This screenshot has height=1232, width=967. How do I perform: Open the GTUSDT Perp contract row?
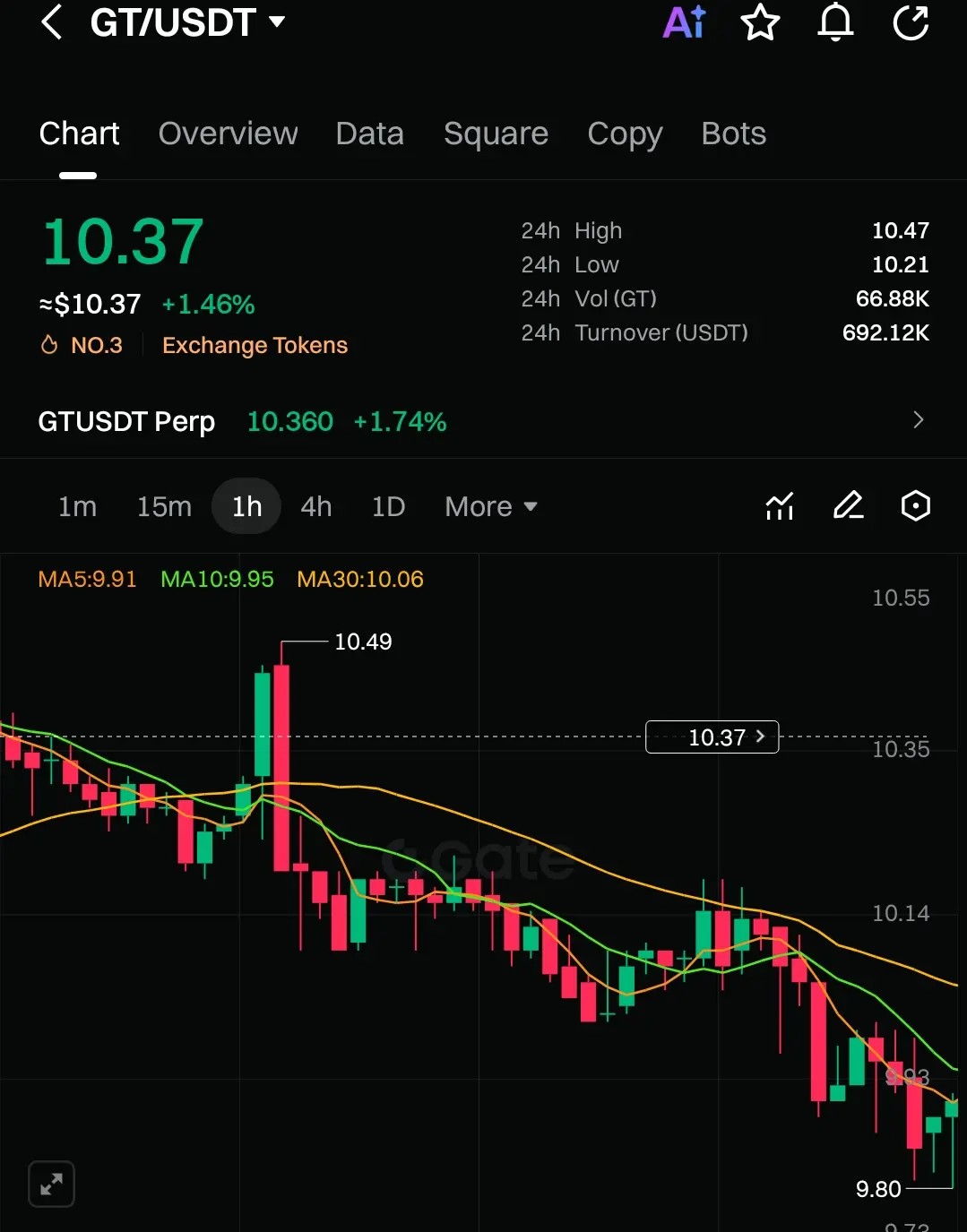click(x=483, y=421)
